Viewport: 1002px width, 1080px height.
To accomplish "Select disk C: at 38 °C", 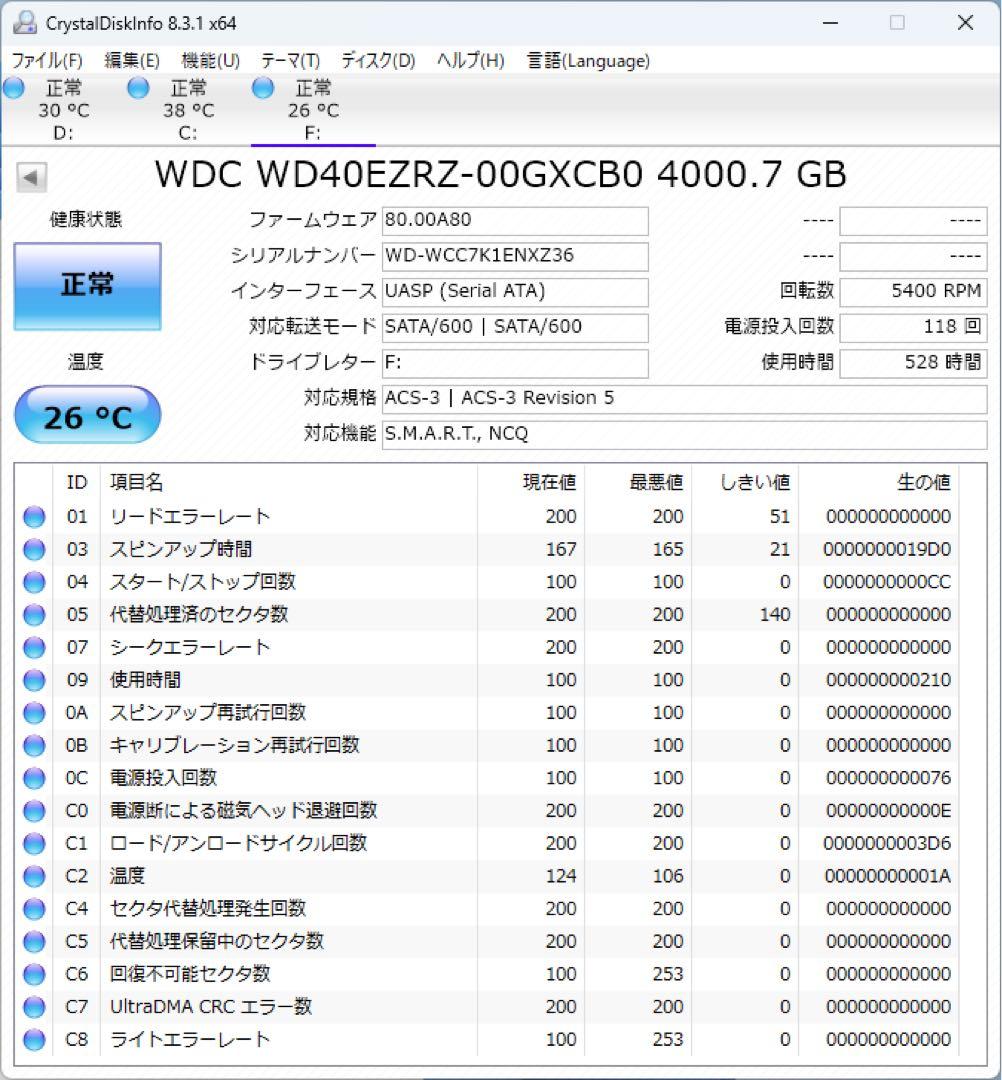I will click(188, 110).
